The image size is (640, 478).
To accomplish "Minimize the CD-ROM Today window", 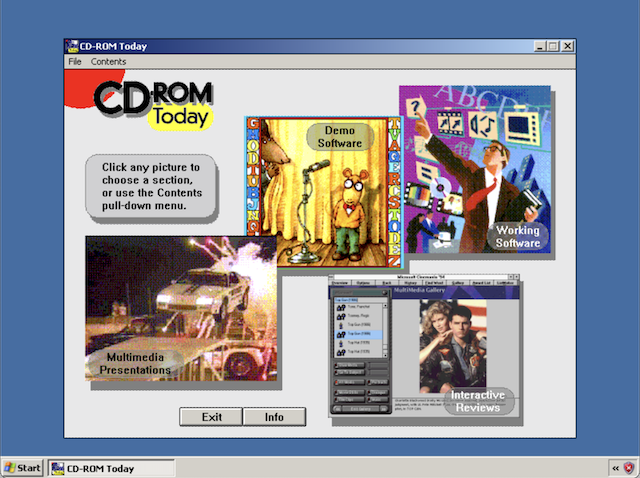I will (540, 46).
